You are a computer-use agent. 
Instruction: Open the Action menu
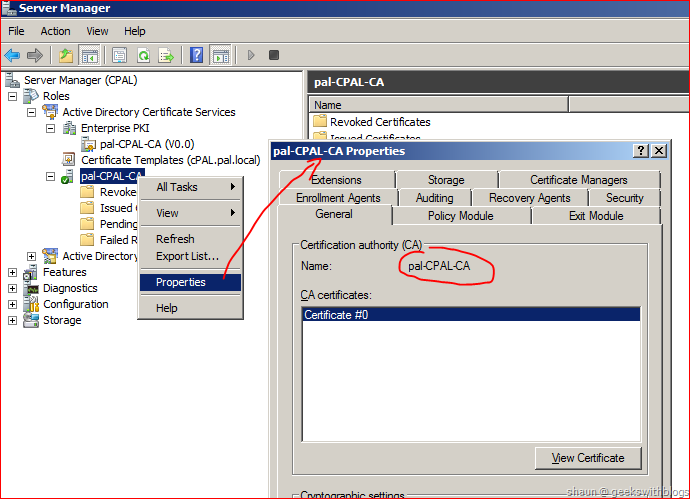[55, 31]
